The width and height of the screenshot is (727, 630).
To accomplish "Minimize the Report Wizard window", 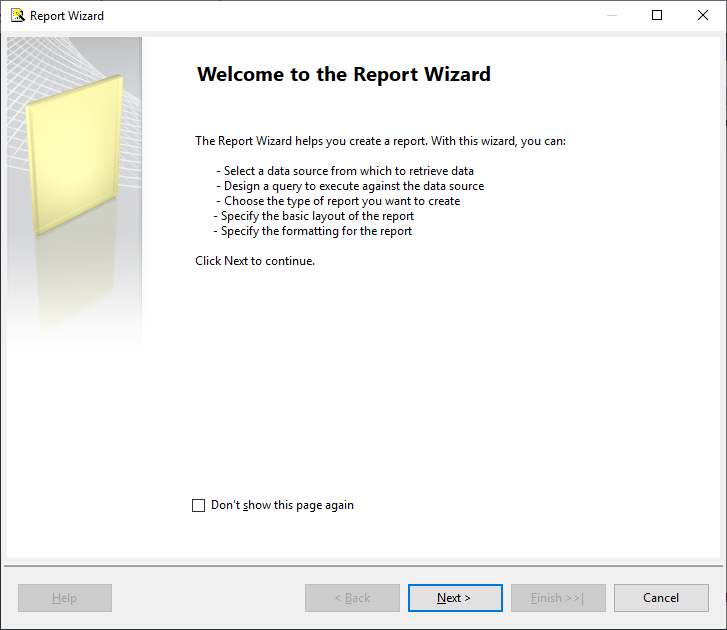I will tap(612, 15).
